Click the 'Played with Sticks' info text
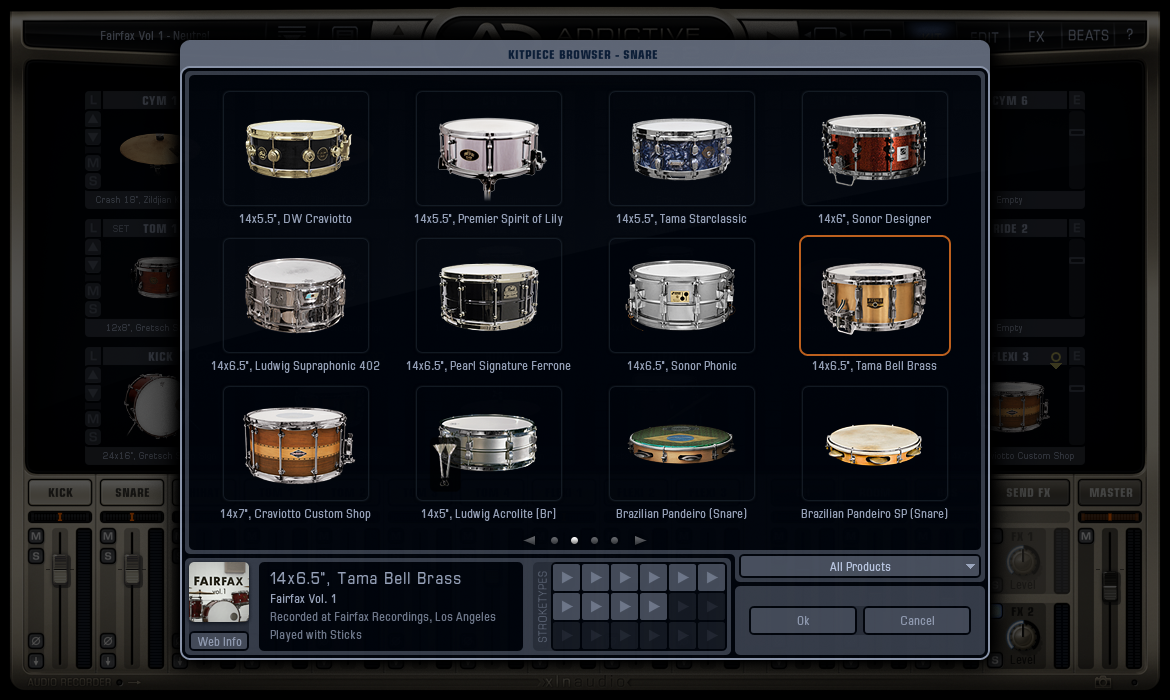This screenshot has height=700, width=1170. point(316,635)
